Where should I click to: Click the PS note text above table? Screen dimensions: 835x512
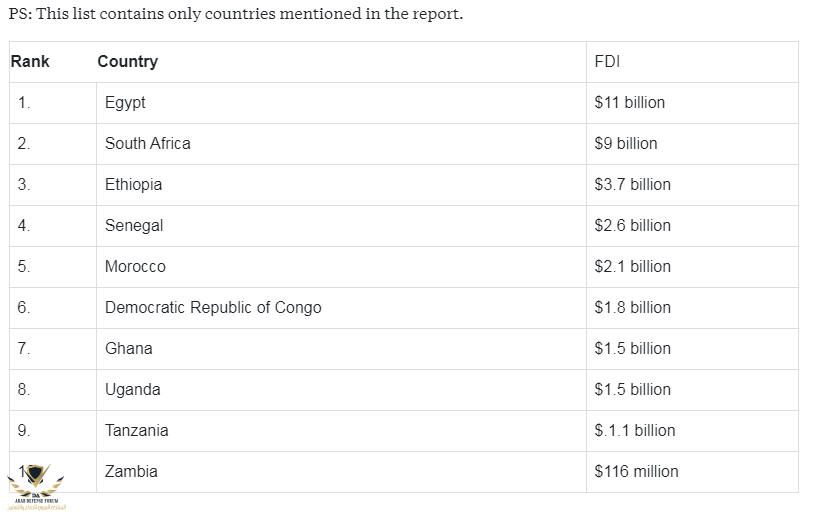pyautogui.click(x=235, y=16)
